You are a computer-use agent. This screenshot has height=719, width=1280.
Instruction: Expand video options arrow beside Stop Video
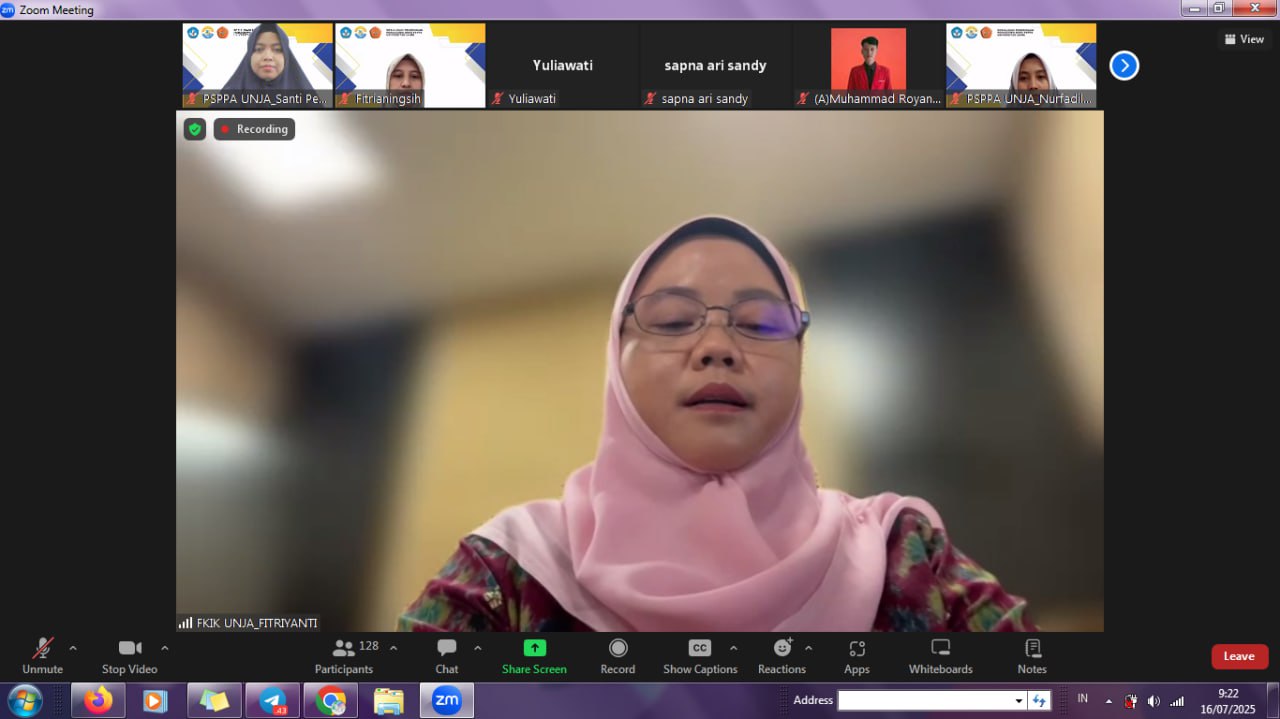pos(165,648)
